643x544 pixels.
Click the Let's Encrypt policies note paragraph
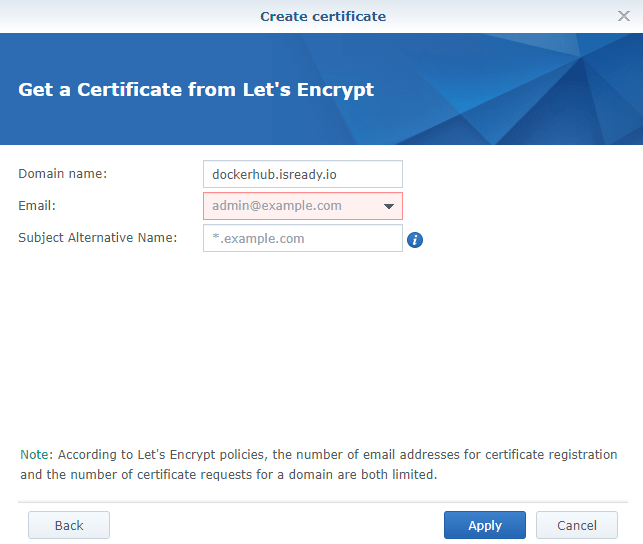320,465
